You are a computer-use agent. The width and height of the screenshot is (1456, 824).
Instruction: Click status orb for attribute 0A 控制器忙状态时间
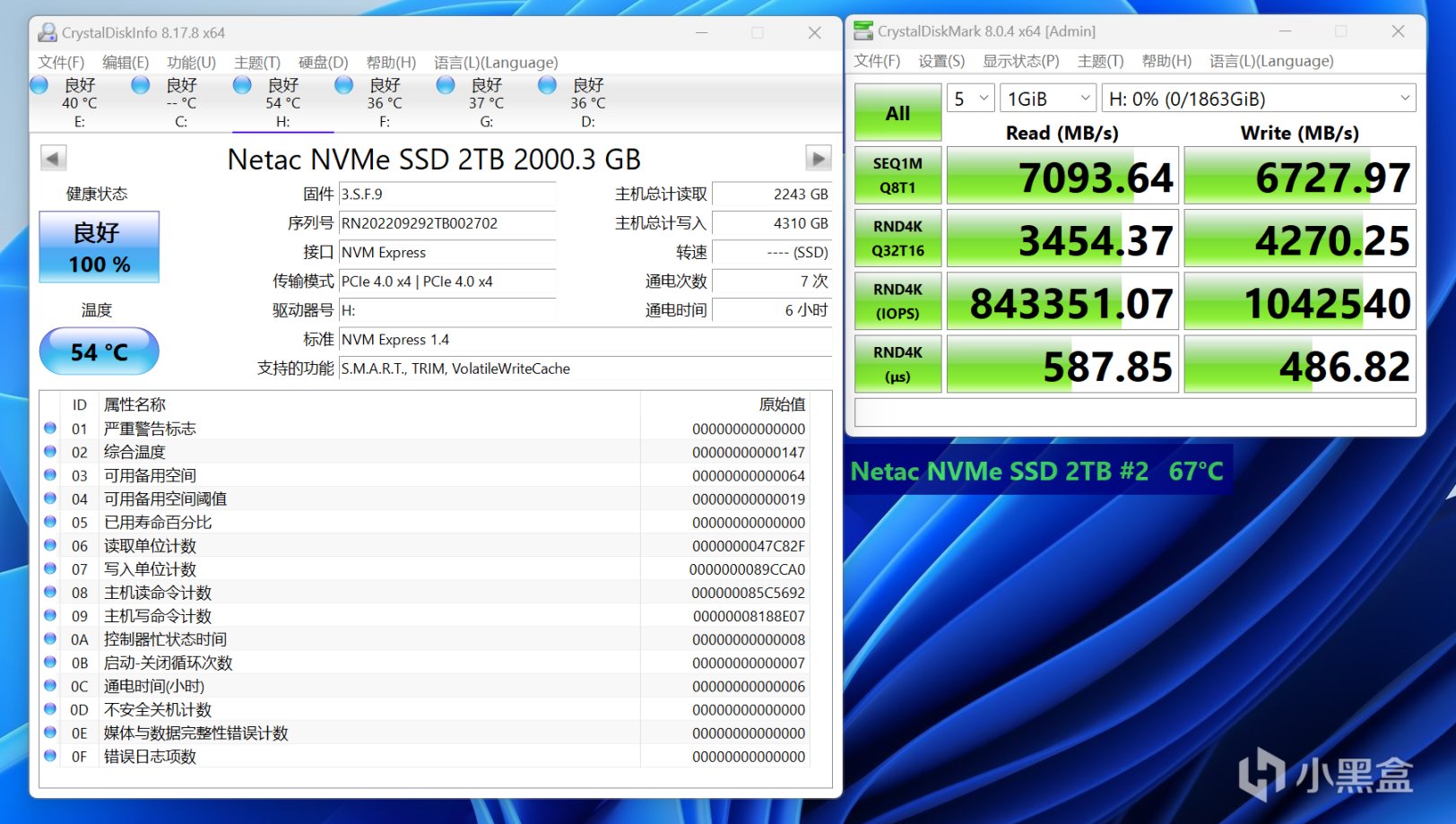[50, 638]
